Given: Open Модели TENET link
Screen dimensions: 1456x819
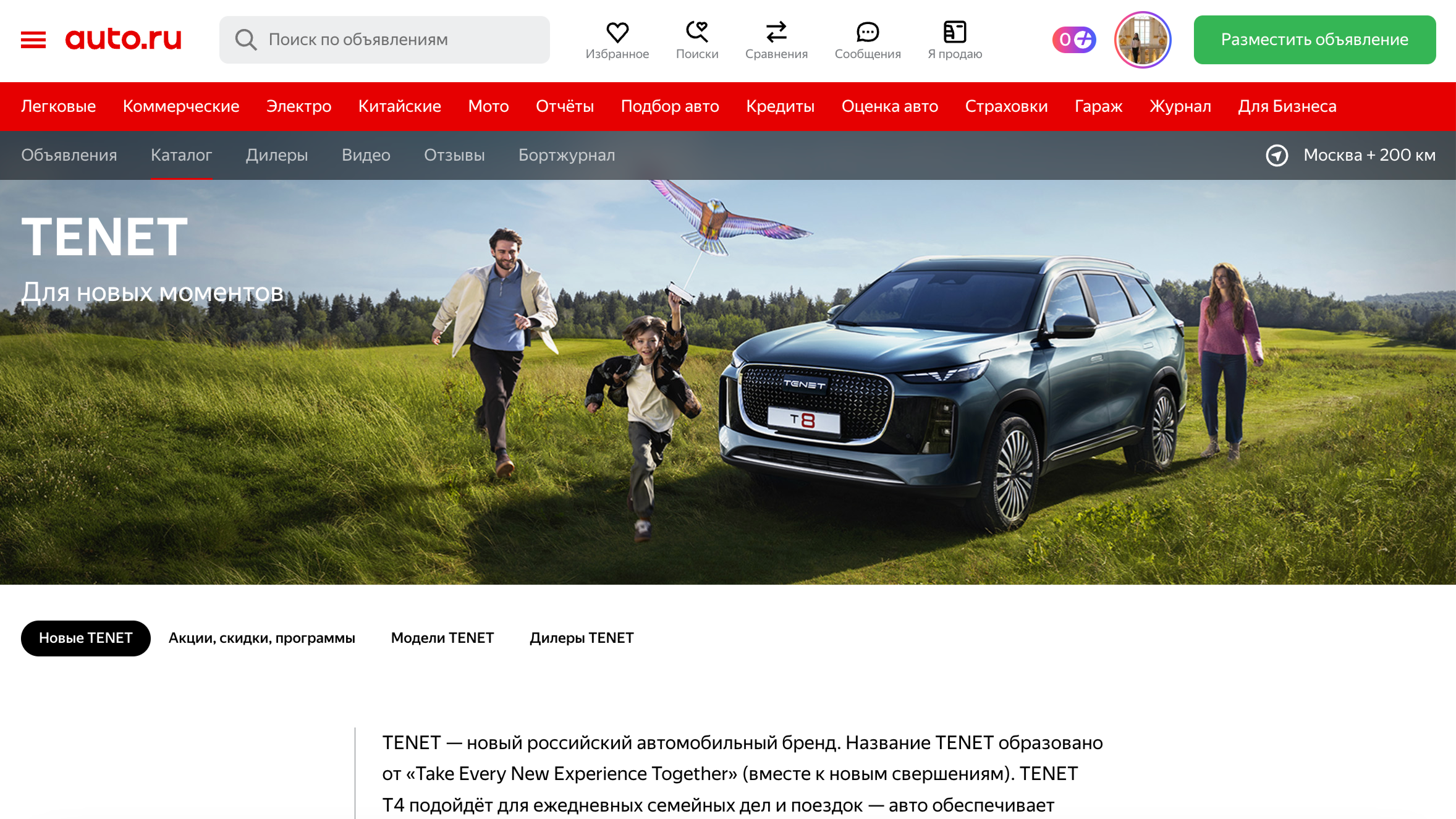Looking at the screenshot, I should (x=442, y=638).
